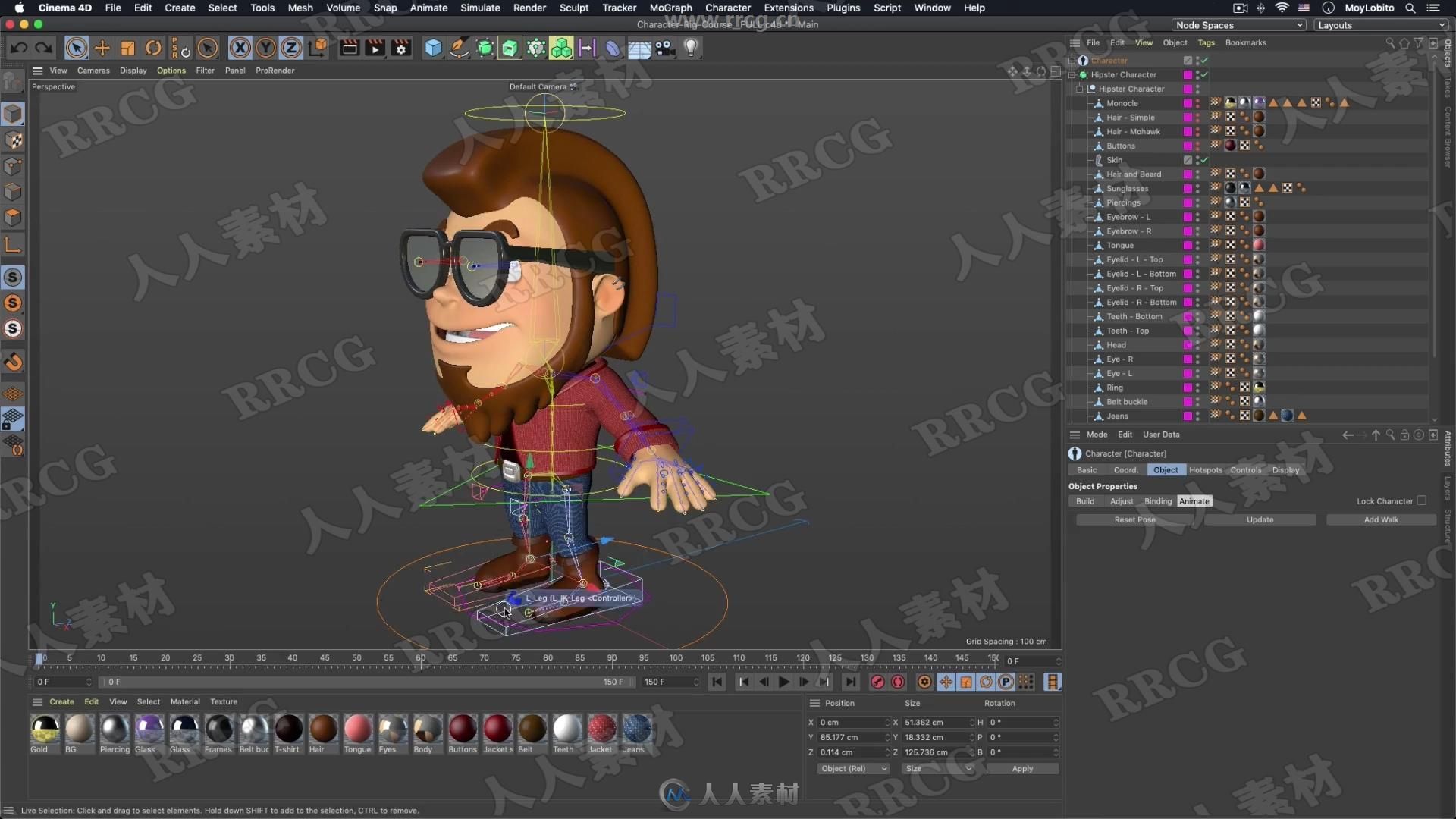Switch to the Coord. attribute tab
1456x819 pixels.
(1125, 470)
